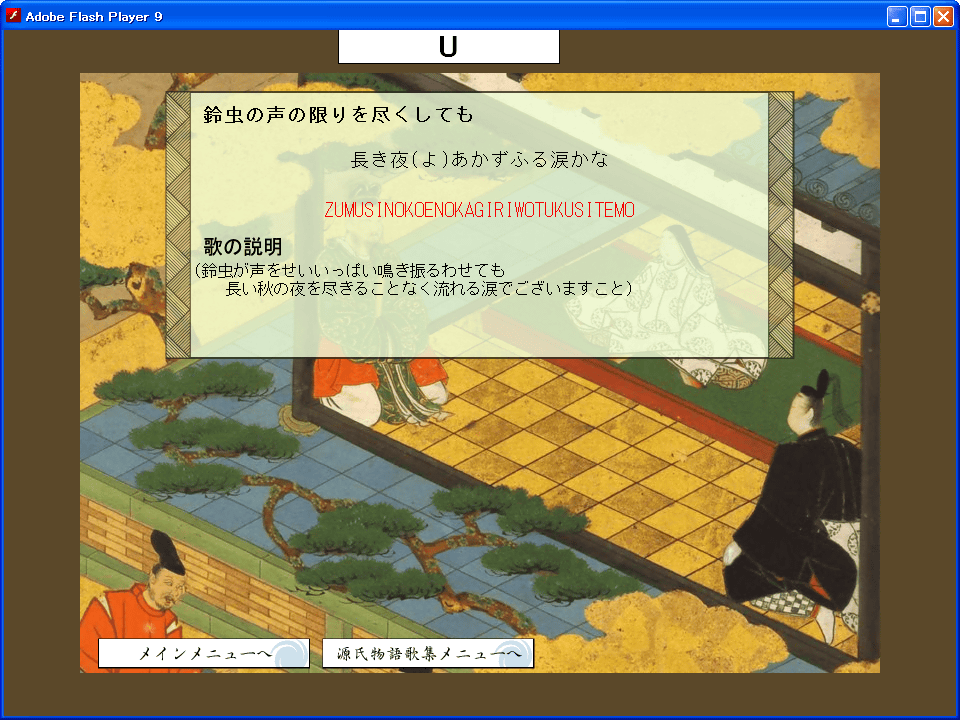Click the heading 歌の説明
960x720 pixels.
pyautogui.click(x=243, y=247)
